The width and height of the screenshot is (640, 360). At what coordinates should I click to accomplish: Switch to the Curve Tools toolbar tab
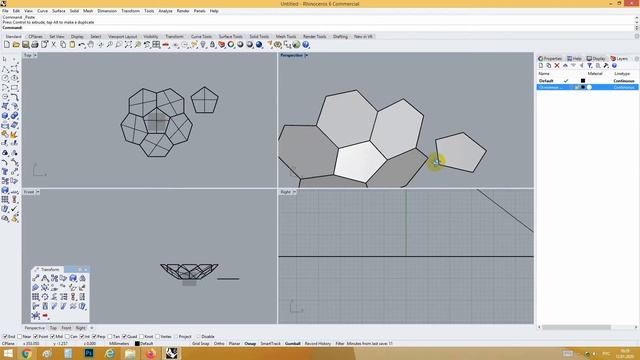[201, 36]
